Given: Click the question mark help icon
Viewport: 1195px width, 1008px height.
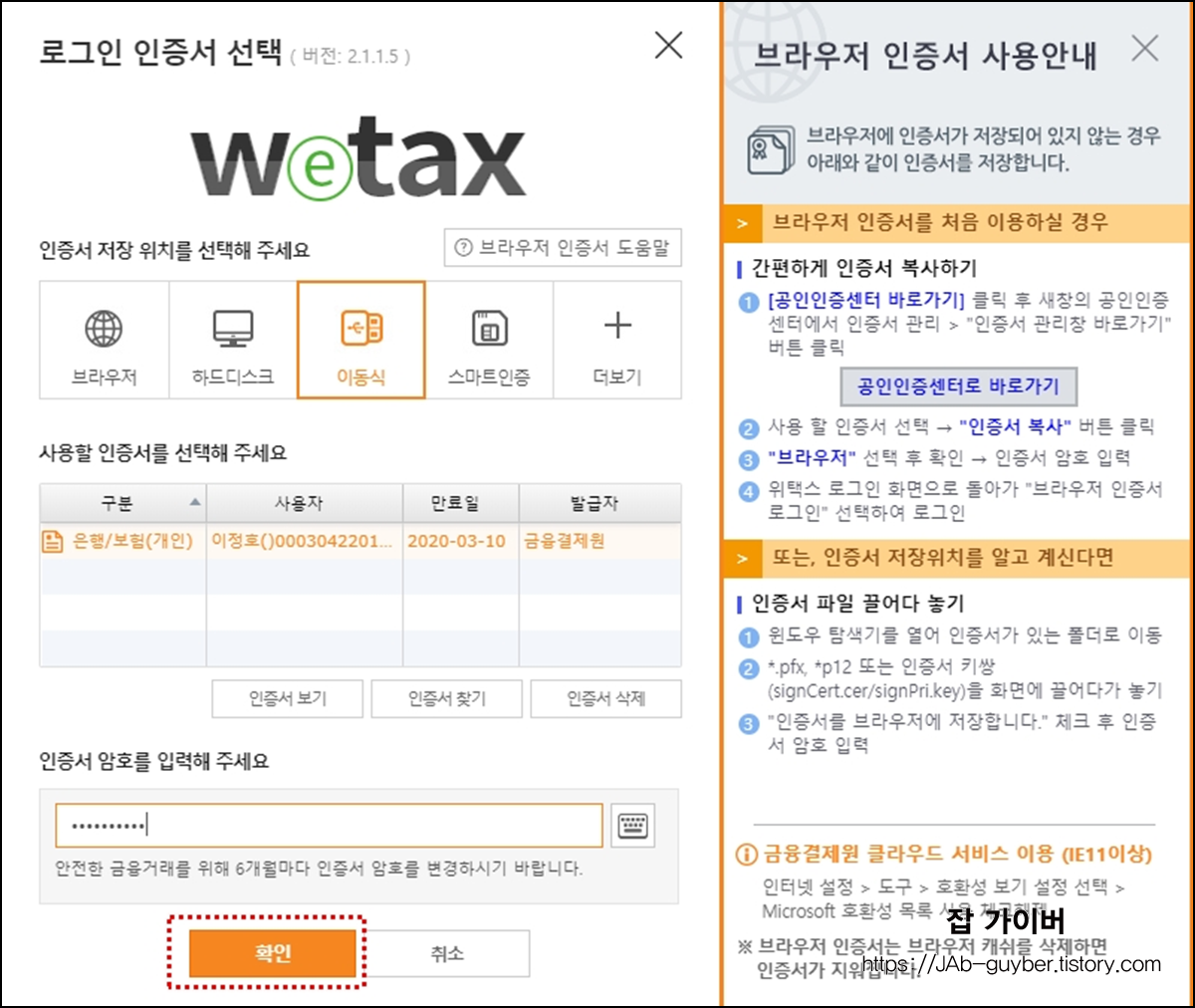Looking at the screenshot, I should pos(463,248).
